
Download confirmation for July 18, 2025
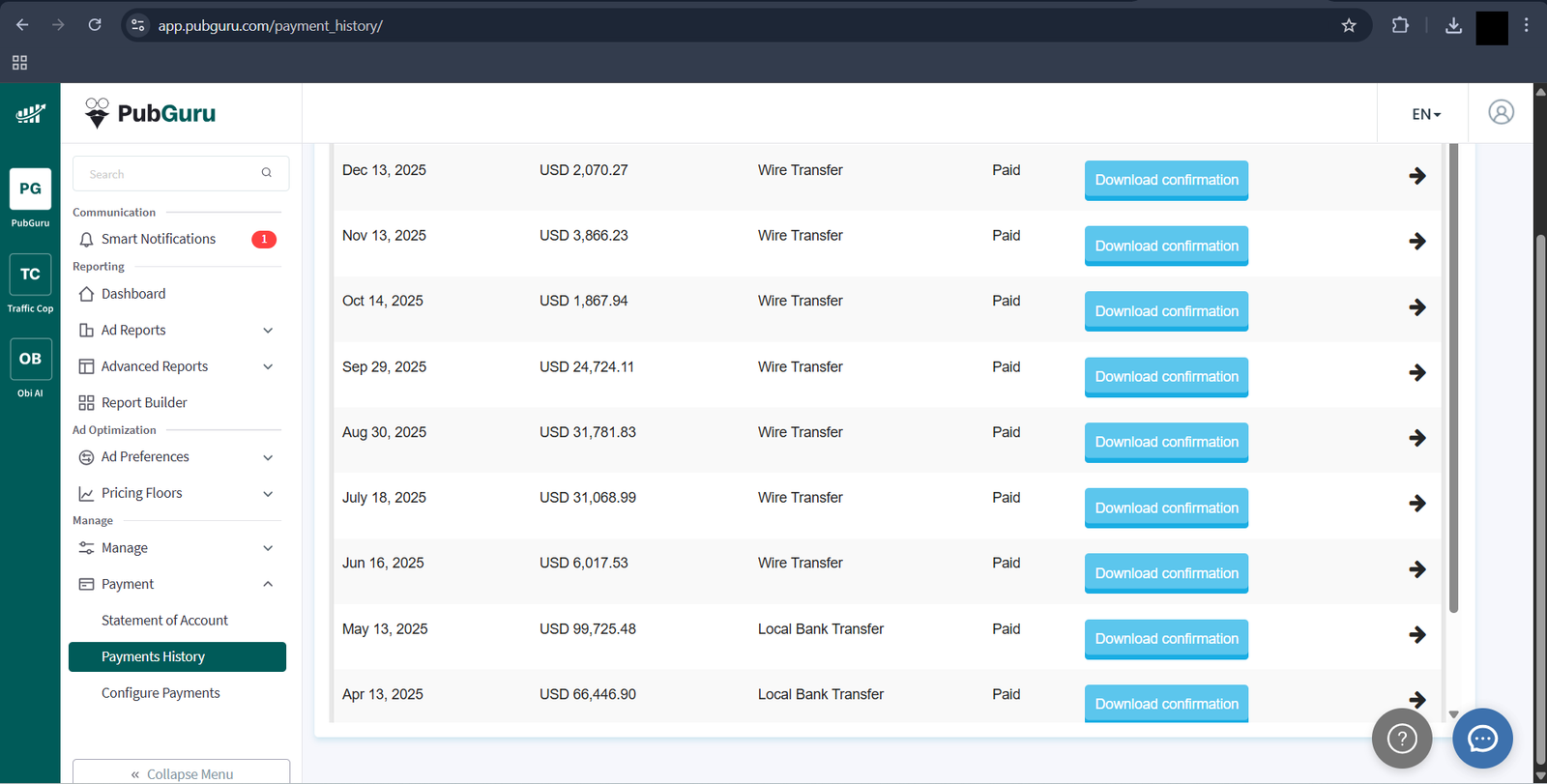tap(1166, 508)
